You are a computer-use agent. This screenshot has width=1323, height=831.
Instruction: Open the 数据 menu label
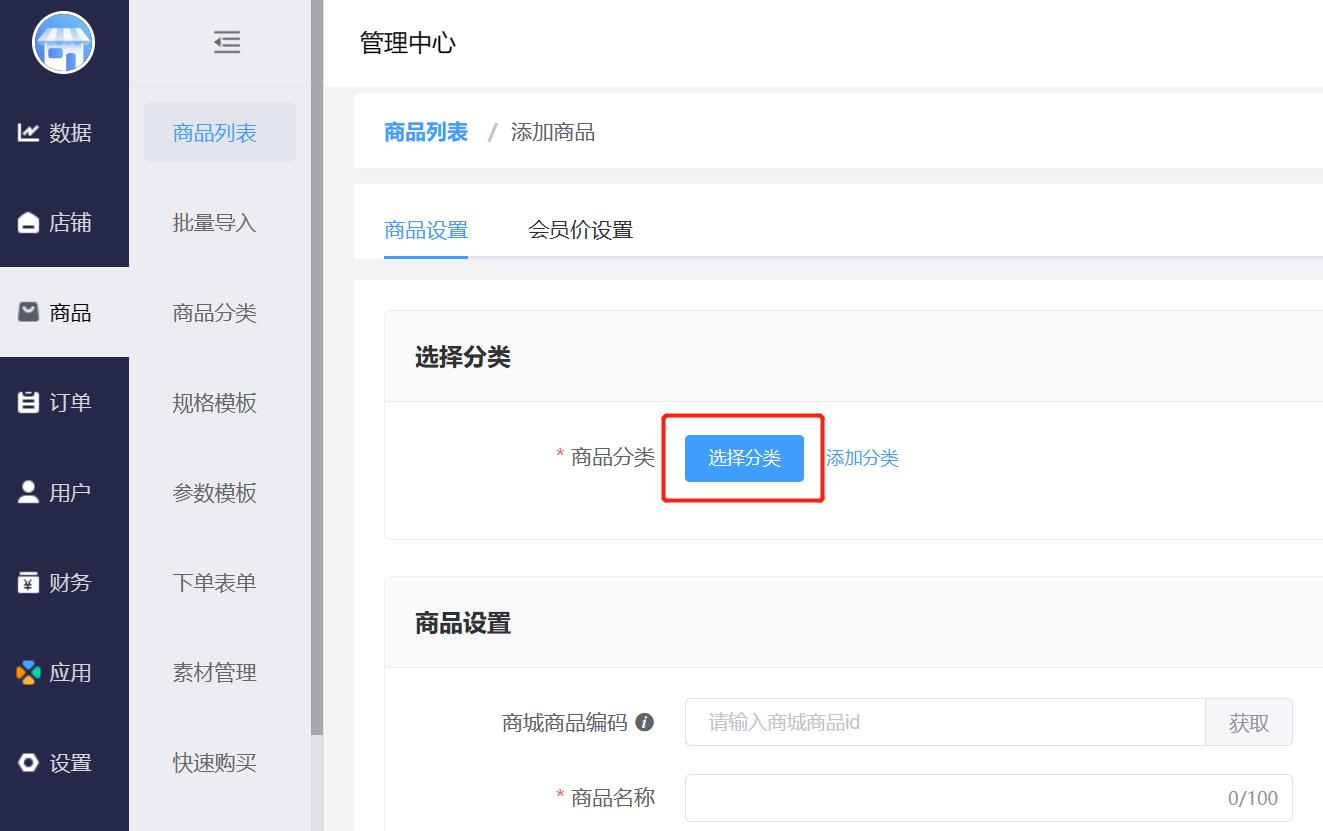[70, 132]
